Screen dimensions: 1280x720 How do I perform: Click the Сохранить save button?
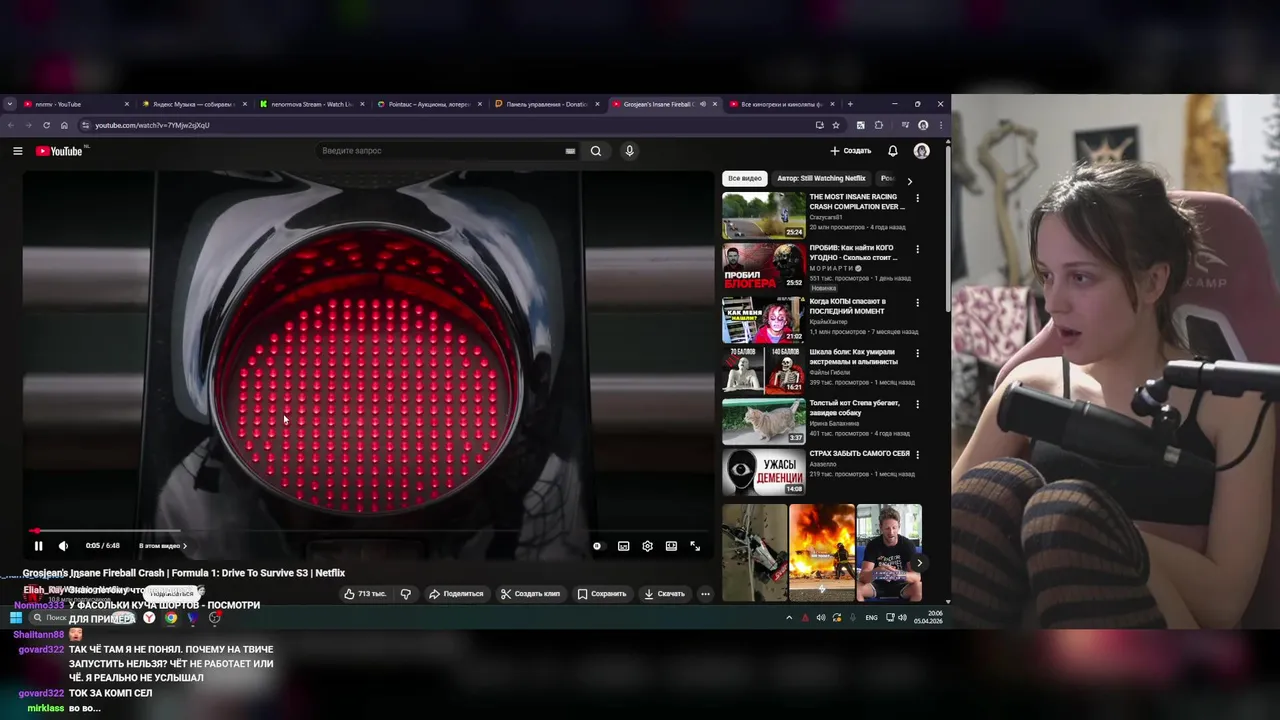coord(602,594)
